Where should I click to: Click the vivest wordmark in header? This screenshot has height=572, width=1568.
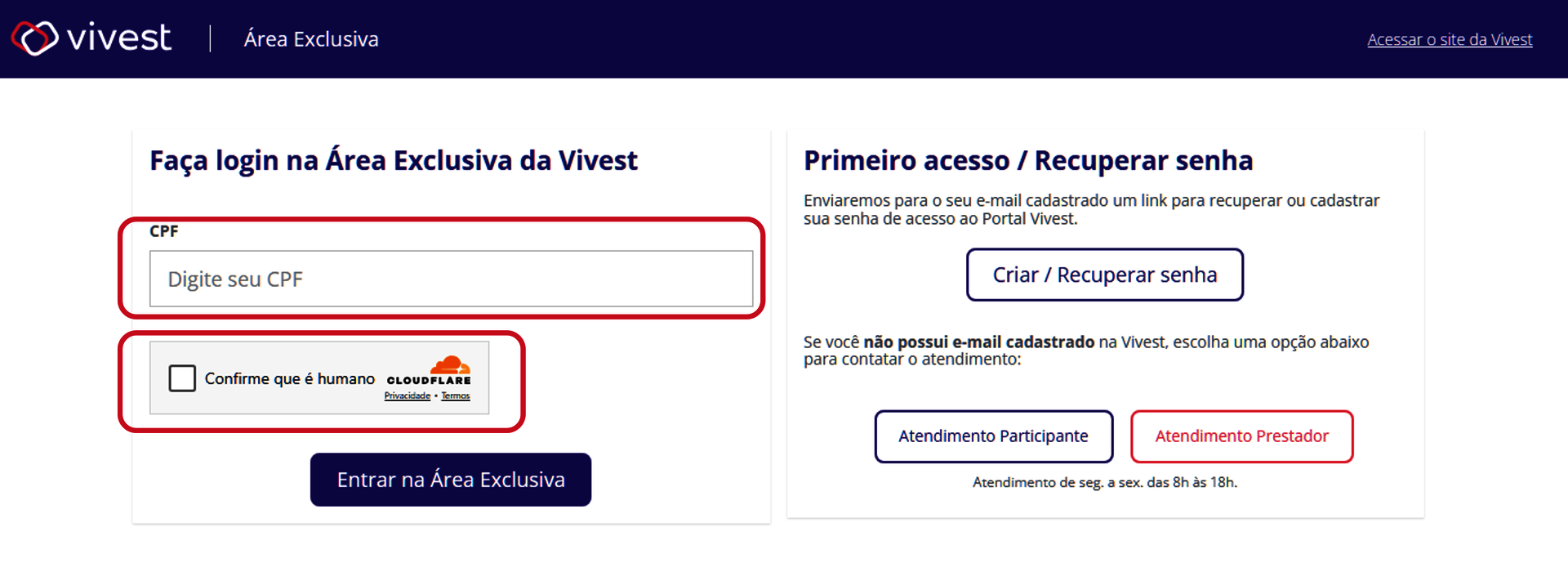pyautogui.click(x=119, y=38)
